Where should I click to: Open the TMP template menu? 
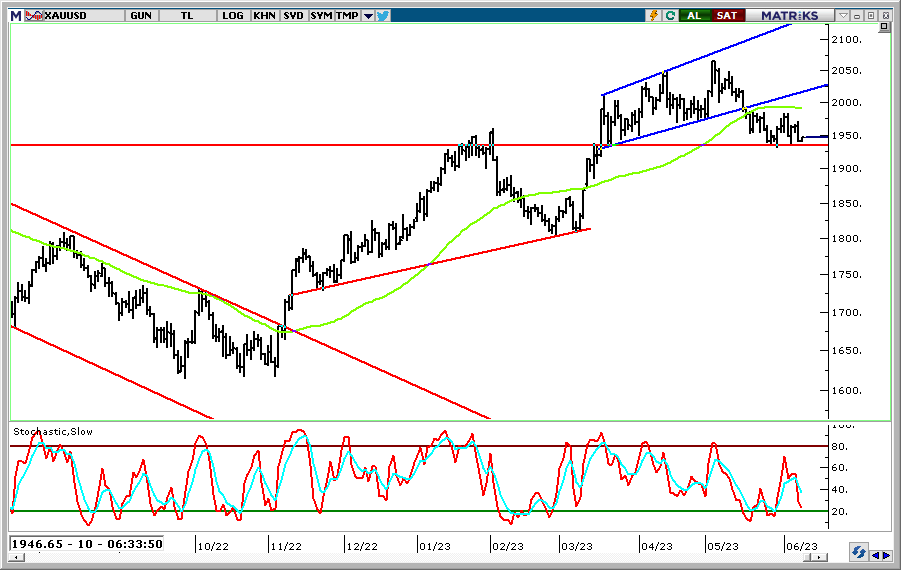pos(347,15)
